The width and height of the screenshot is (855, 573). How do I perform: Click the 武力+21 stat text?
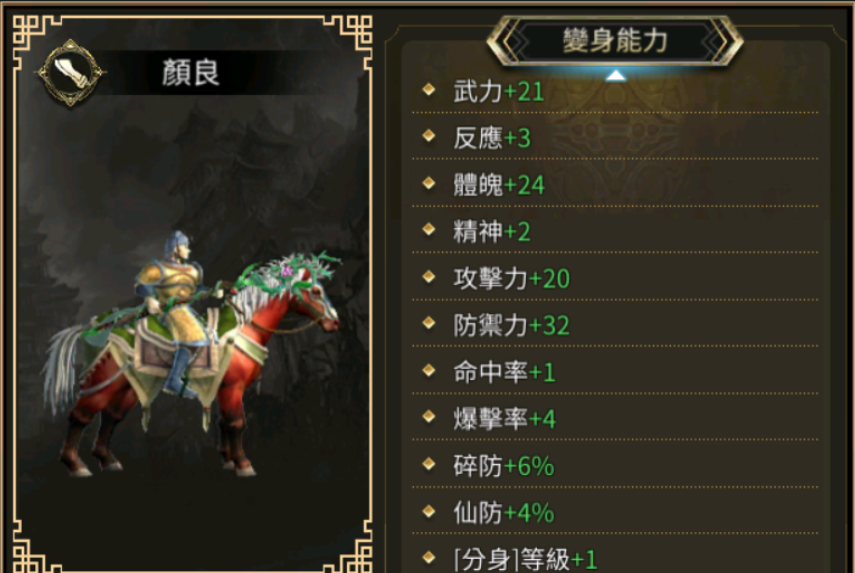[x=498, y=91]
